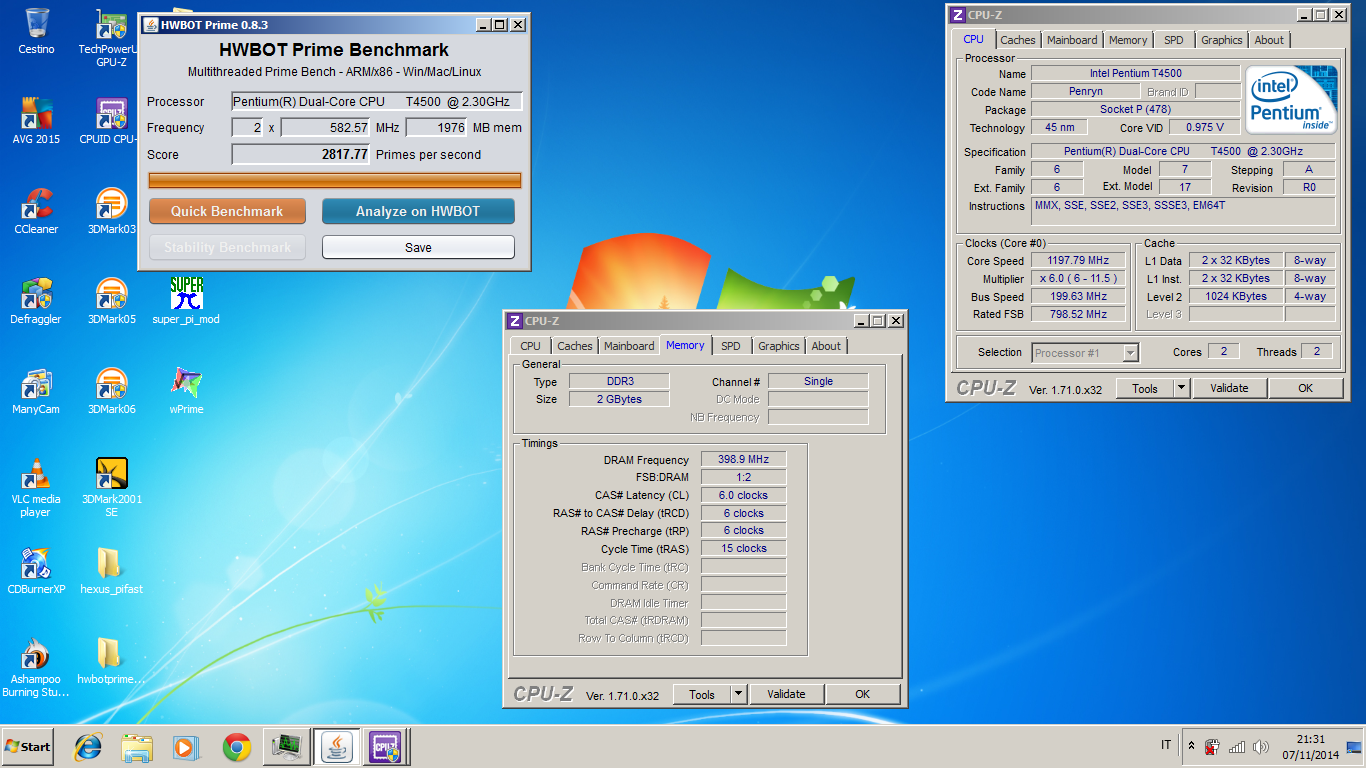Screen dimensions: 1366x768
Task: Click Validate in right CPU-Z window
Action: 1229,388
